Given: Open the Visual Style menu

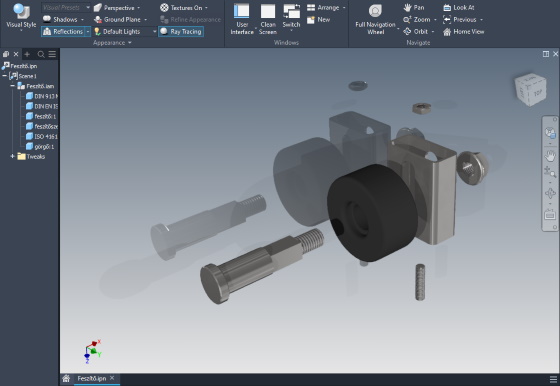Looking at the screenshot, I should pos(21,17).
